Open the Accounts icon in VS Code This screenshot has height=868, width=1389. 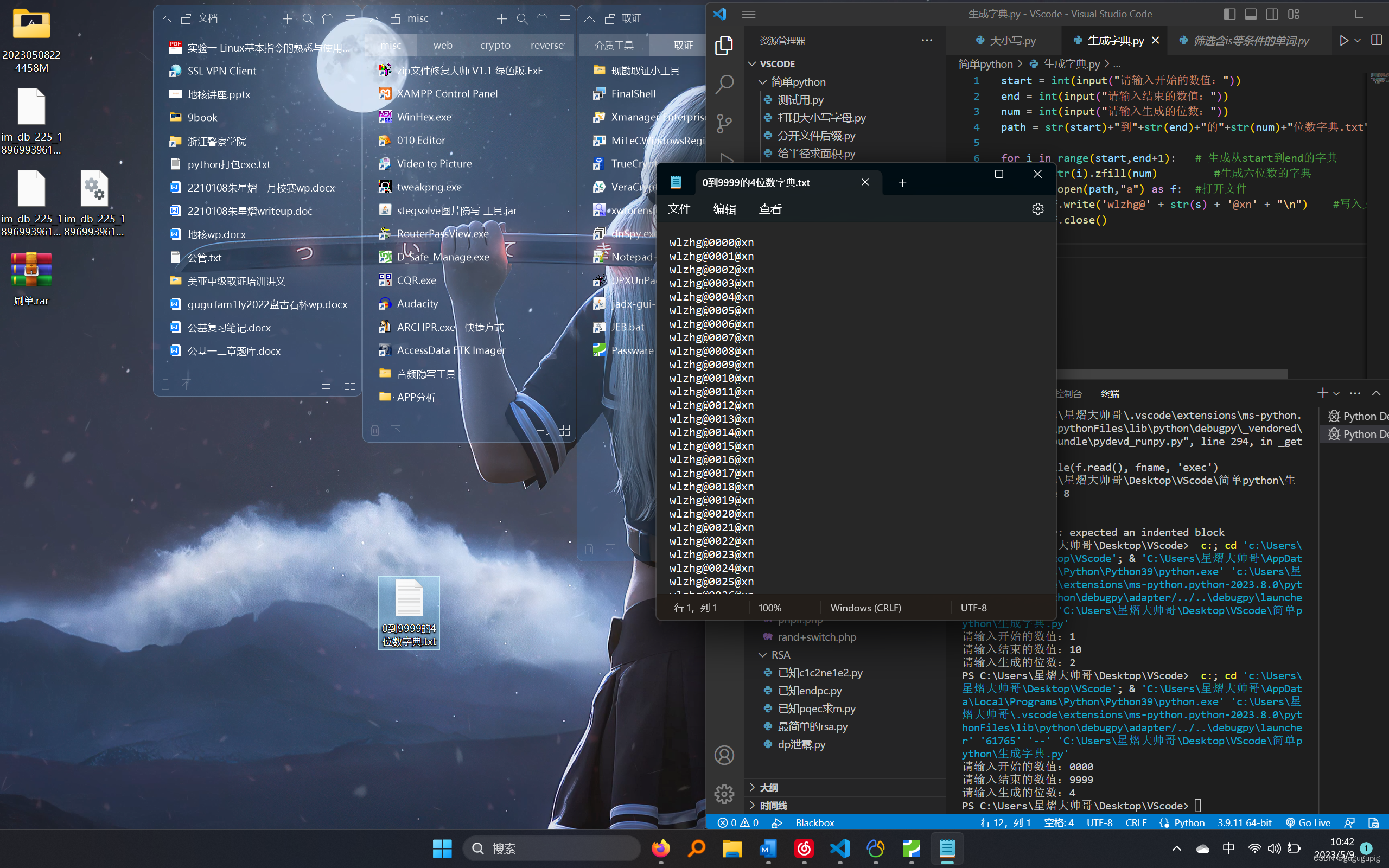(724, 755)
